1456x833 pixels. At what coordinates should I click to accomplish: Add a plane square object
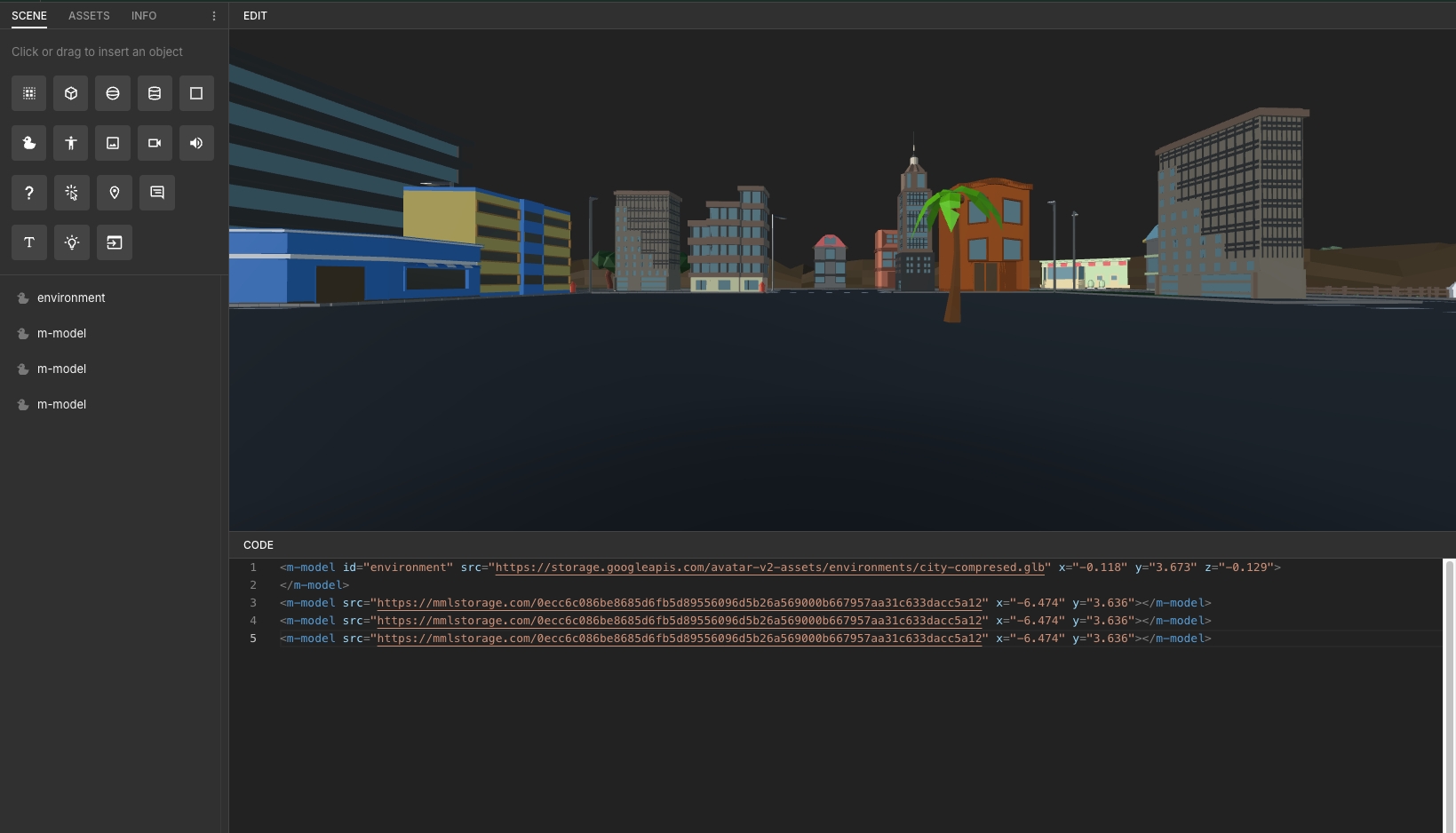[196, 93]
